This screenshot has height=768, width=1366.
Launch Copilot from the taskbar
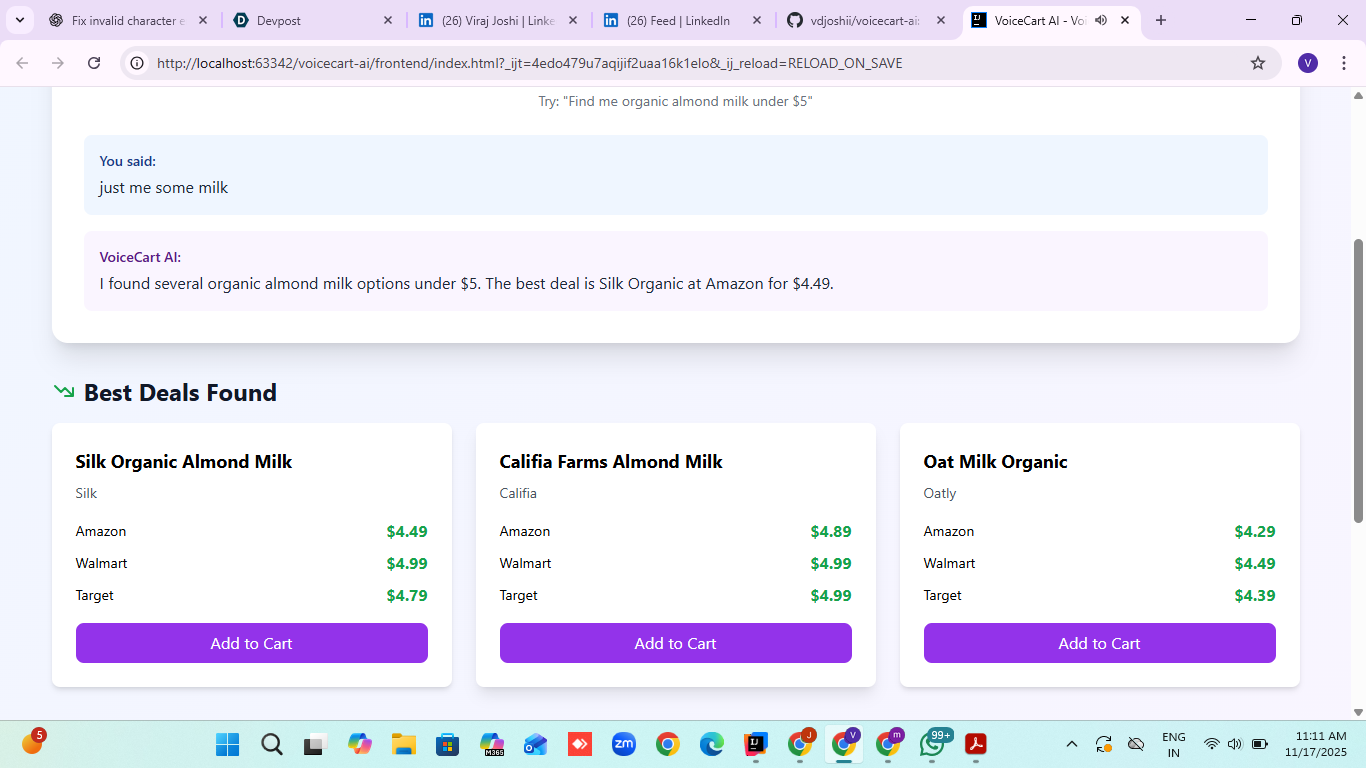(360, 744)
